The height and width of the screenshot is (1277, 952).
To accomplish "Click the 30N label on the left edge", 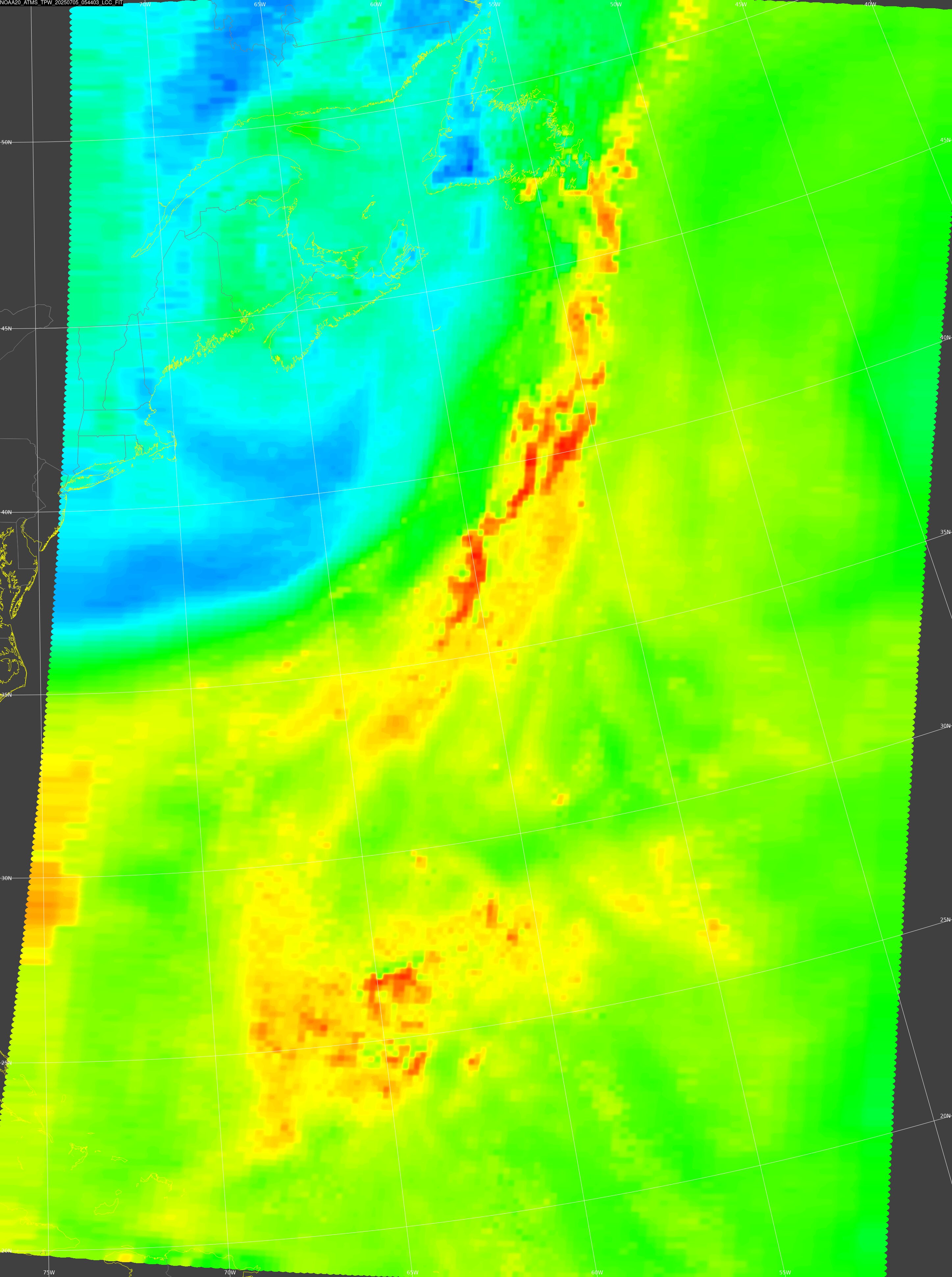I will point(6,878).
